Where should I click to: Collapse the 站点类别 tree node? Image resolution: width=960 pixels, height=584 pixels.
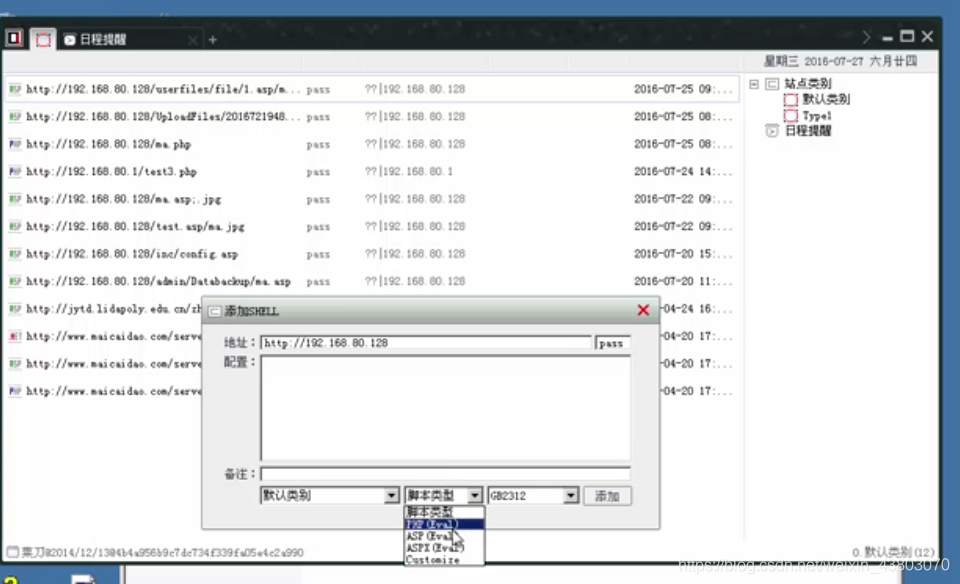coord(754,84)
